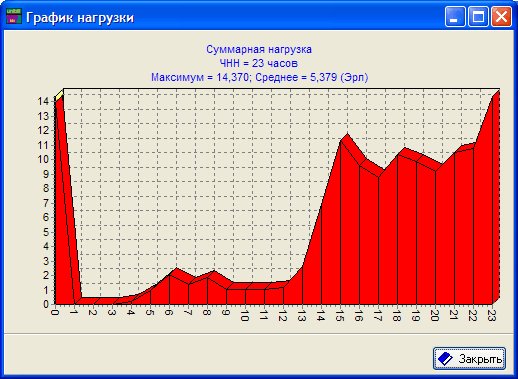The width and height of the screenshot is (518, 379).
Task: Click the Y-axis label 14
Action: coord(43,101)
